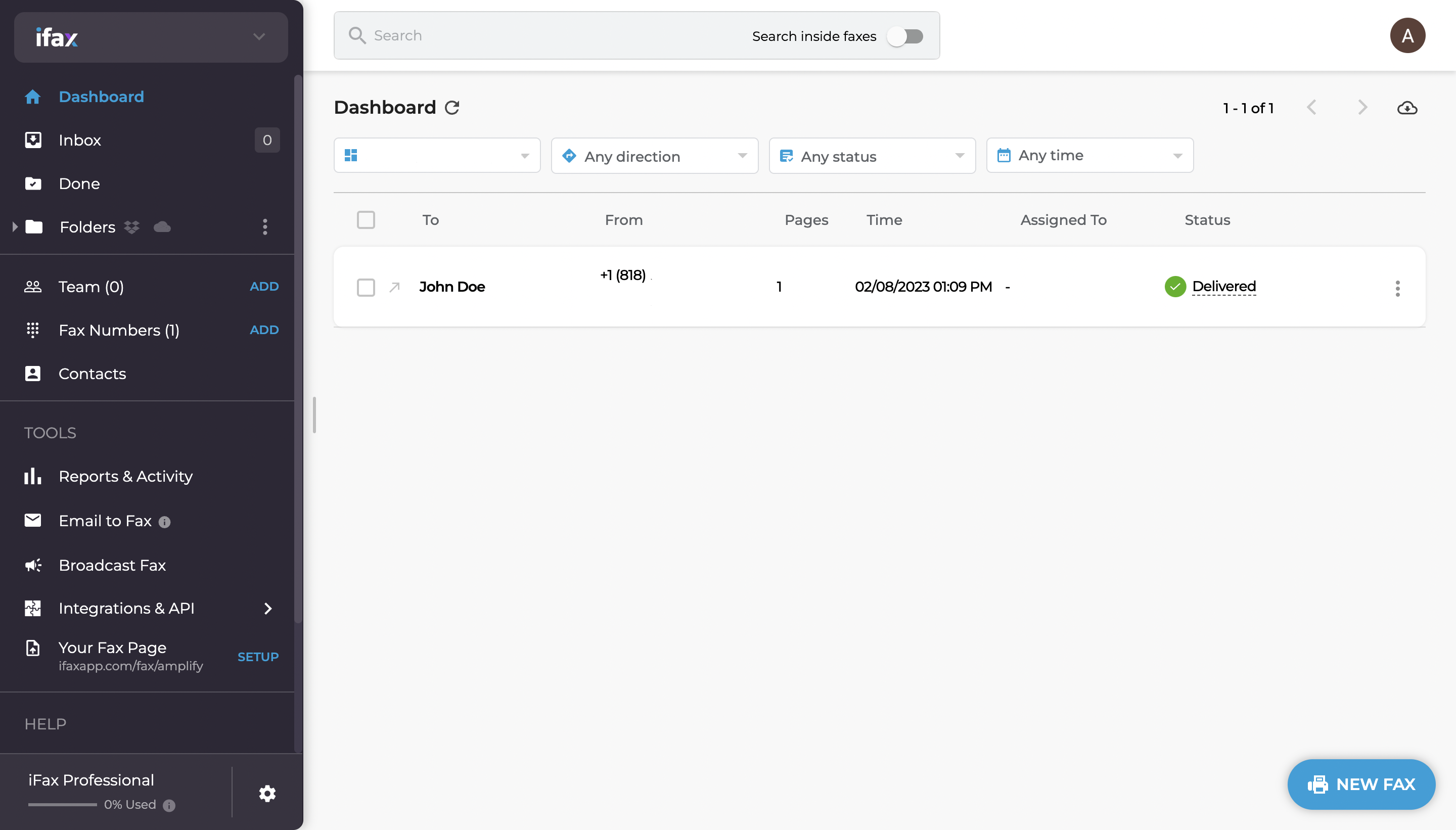Image resolution: width=1456 pixels, height=830 pixels.
Task: Click the Delivered status checkmark icon
Action: (1175, 286)
